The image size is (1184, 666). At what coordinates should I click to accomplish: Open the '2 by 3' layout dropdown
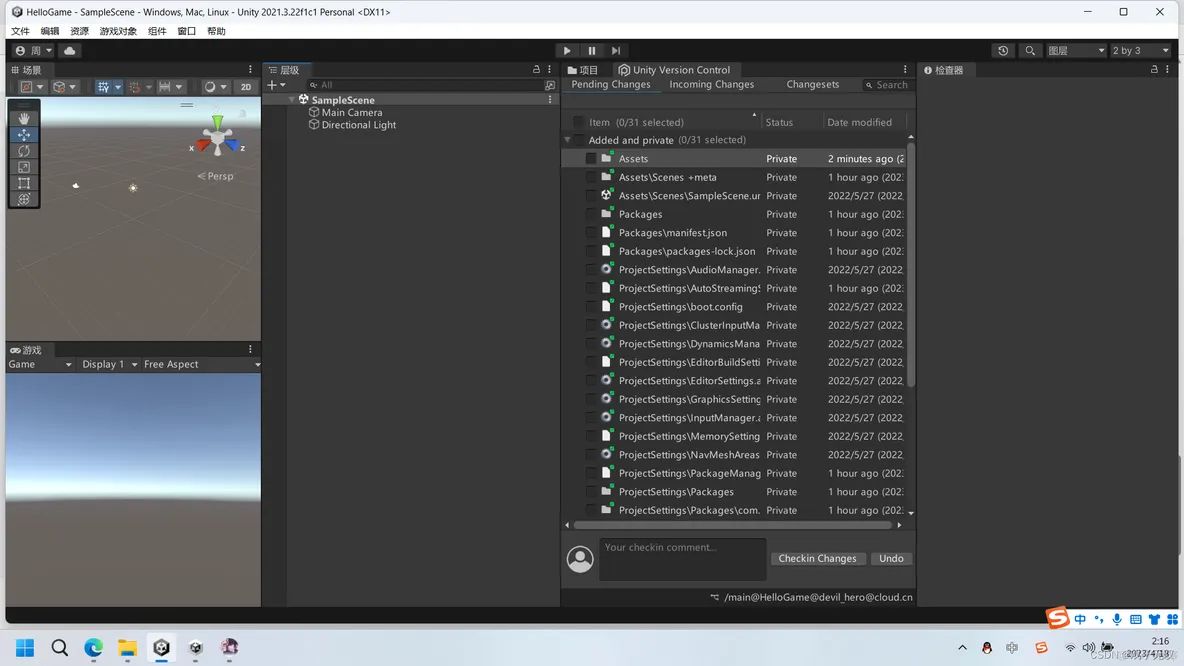click(1140, 51)
